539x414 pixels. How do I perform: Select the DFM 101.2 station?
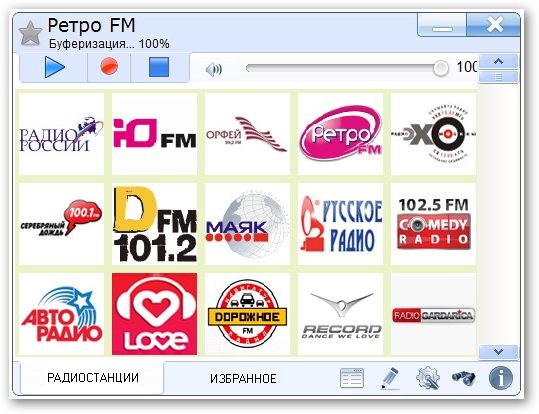pos(154,224)
